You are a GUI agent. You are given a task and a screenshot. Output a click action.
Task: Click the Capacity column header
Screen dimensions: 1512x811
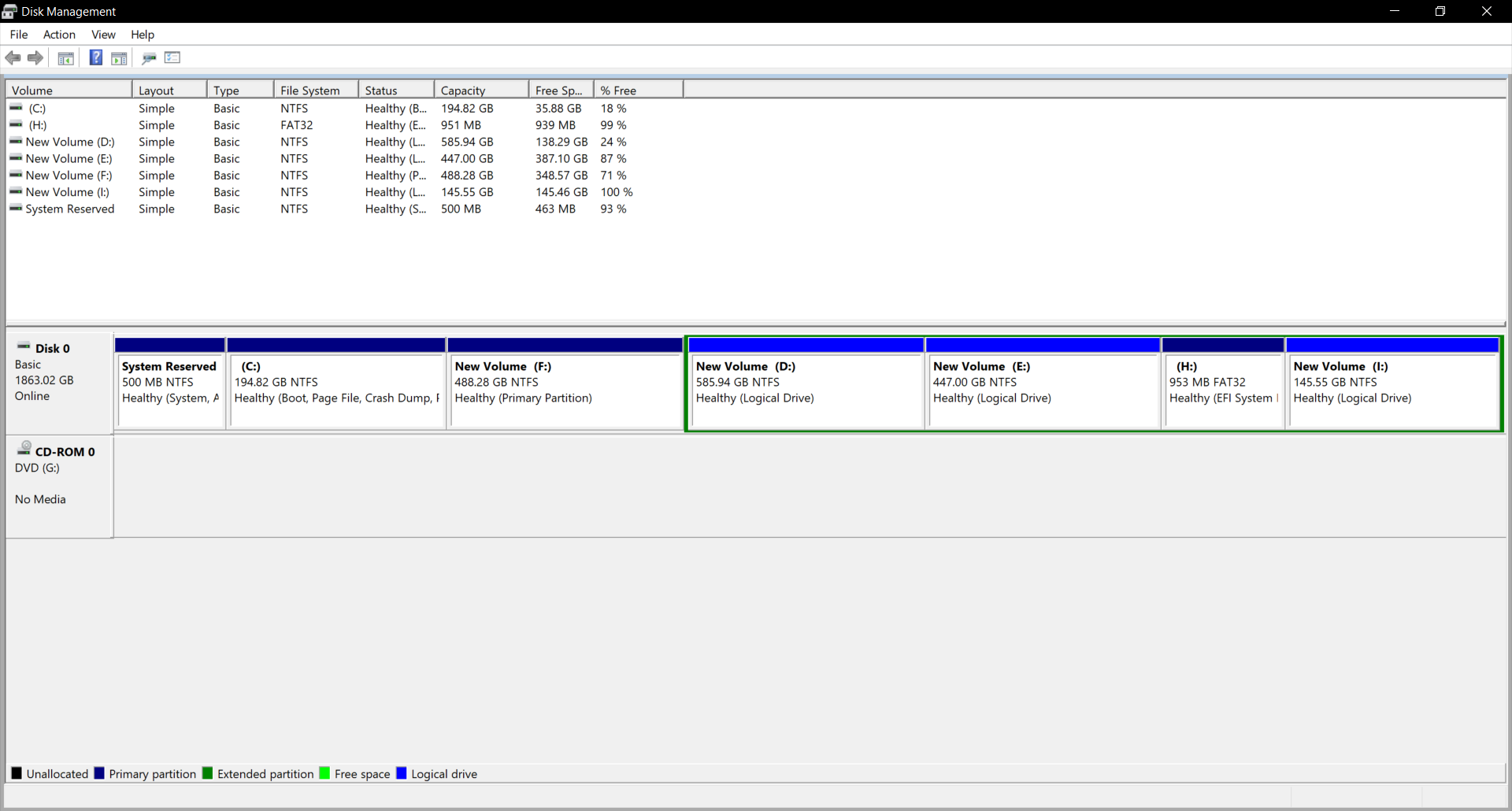(x=463, y=90)
